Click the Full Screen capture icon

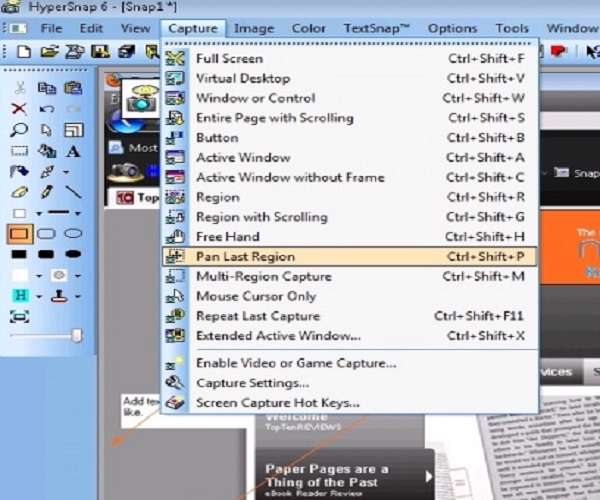tap(175, 59)
